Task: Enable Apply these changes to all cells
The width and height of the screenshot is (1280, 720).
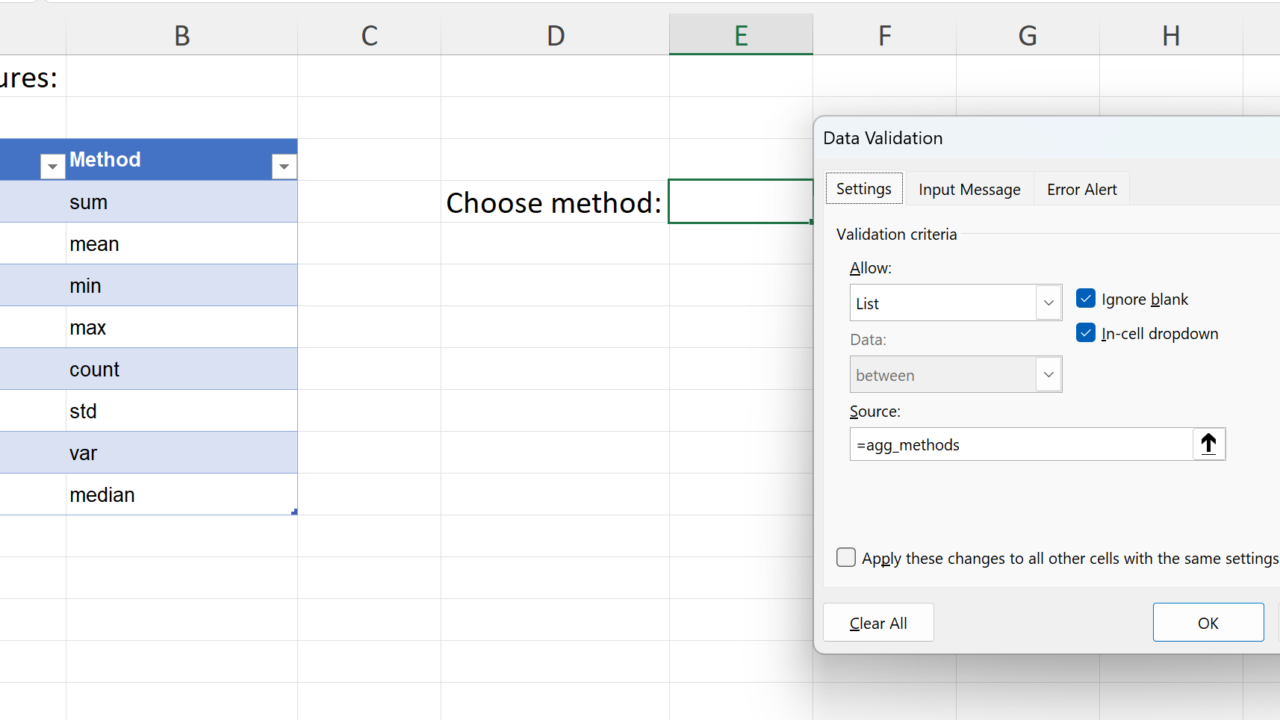Action: tap(847, 558)
